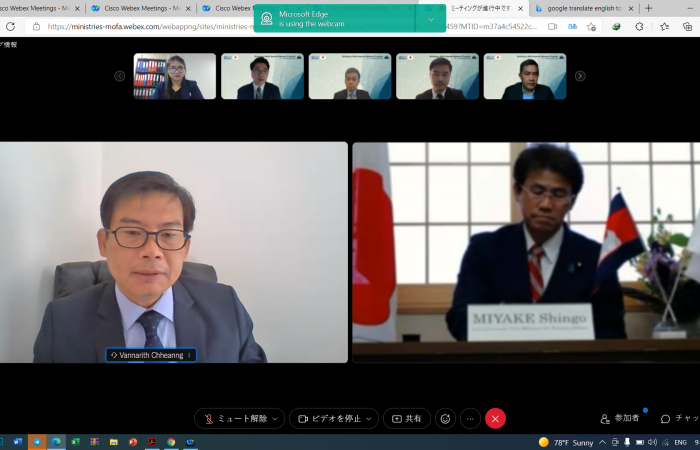Open the 参加者 participants panel
The width and height of the screenshot is (700, 450).
pyautogui.click(x=620, y=419)
